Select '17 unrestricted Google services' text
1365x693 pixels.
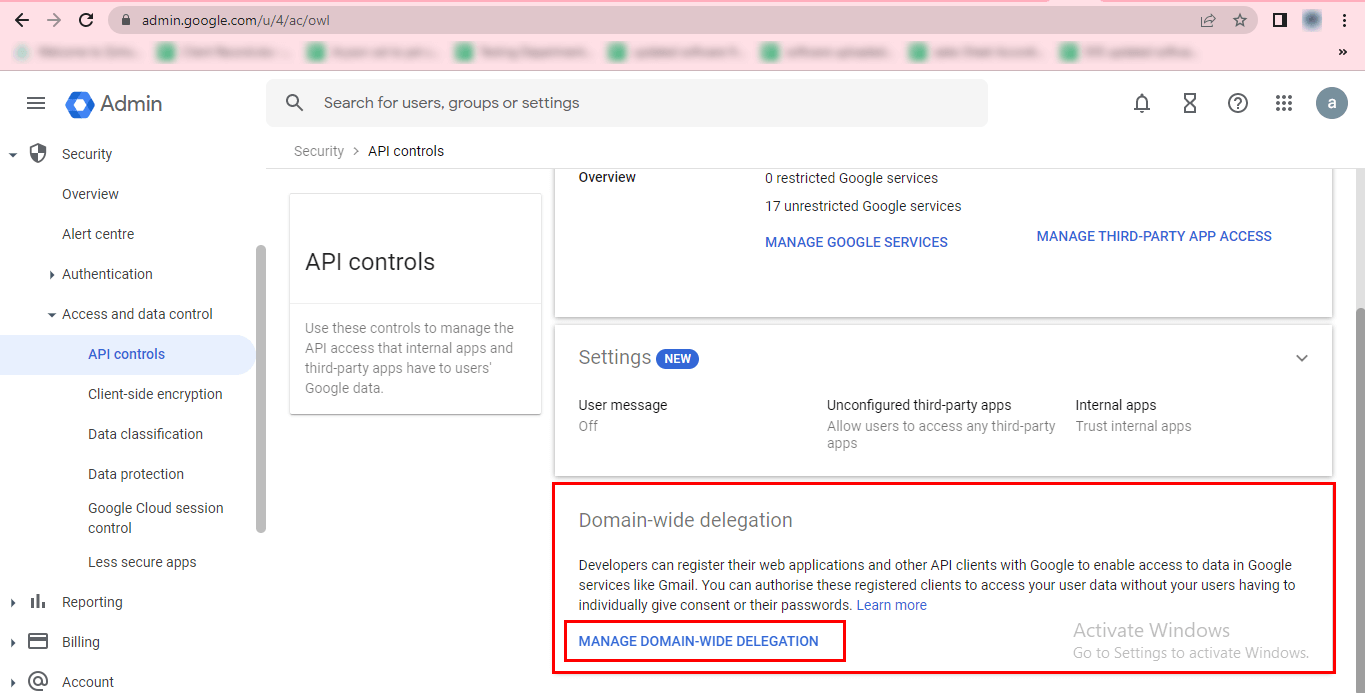863,206
